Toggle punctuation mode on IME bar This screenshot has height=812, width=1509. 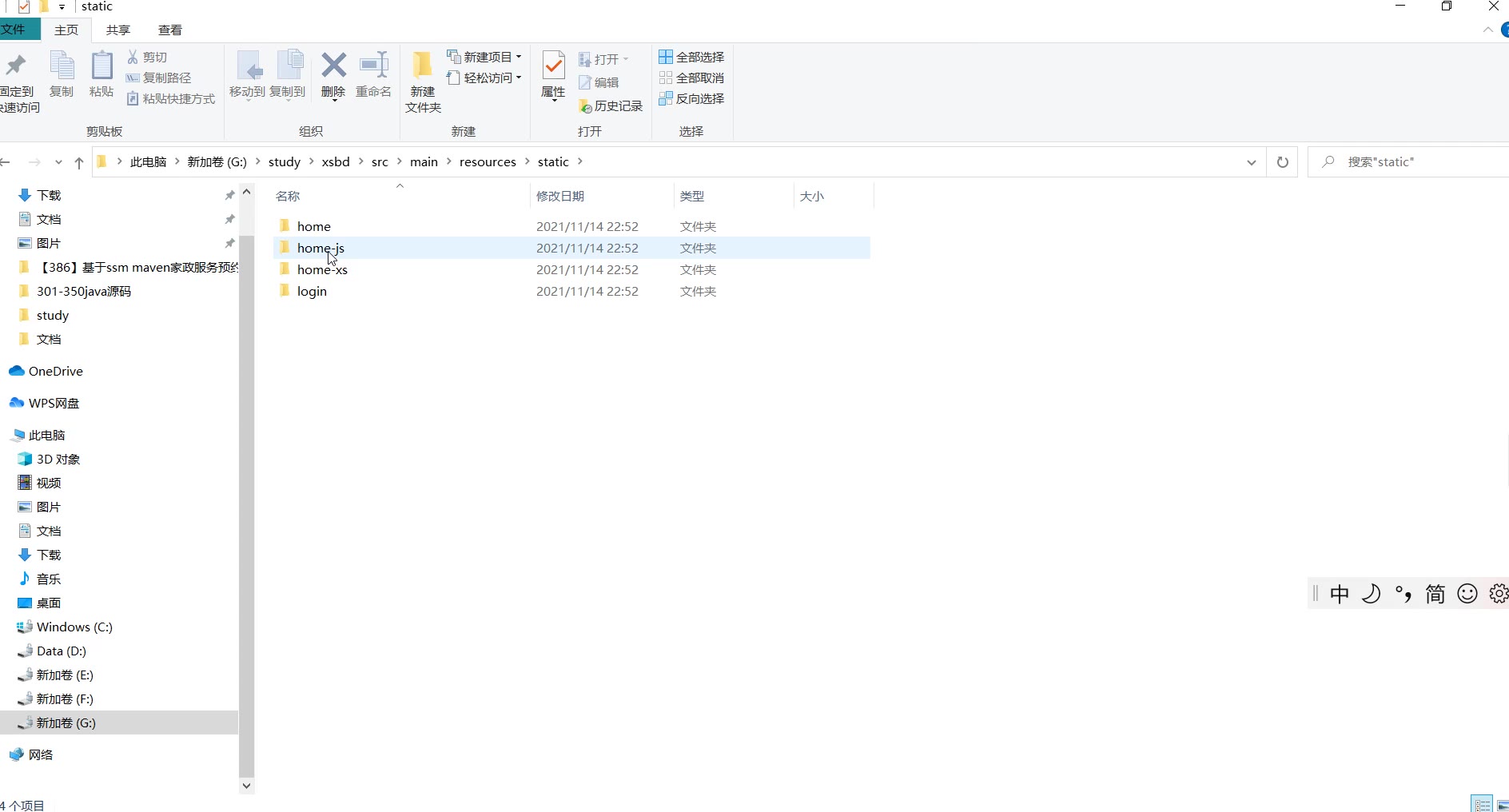[1403, 593]
